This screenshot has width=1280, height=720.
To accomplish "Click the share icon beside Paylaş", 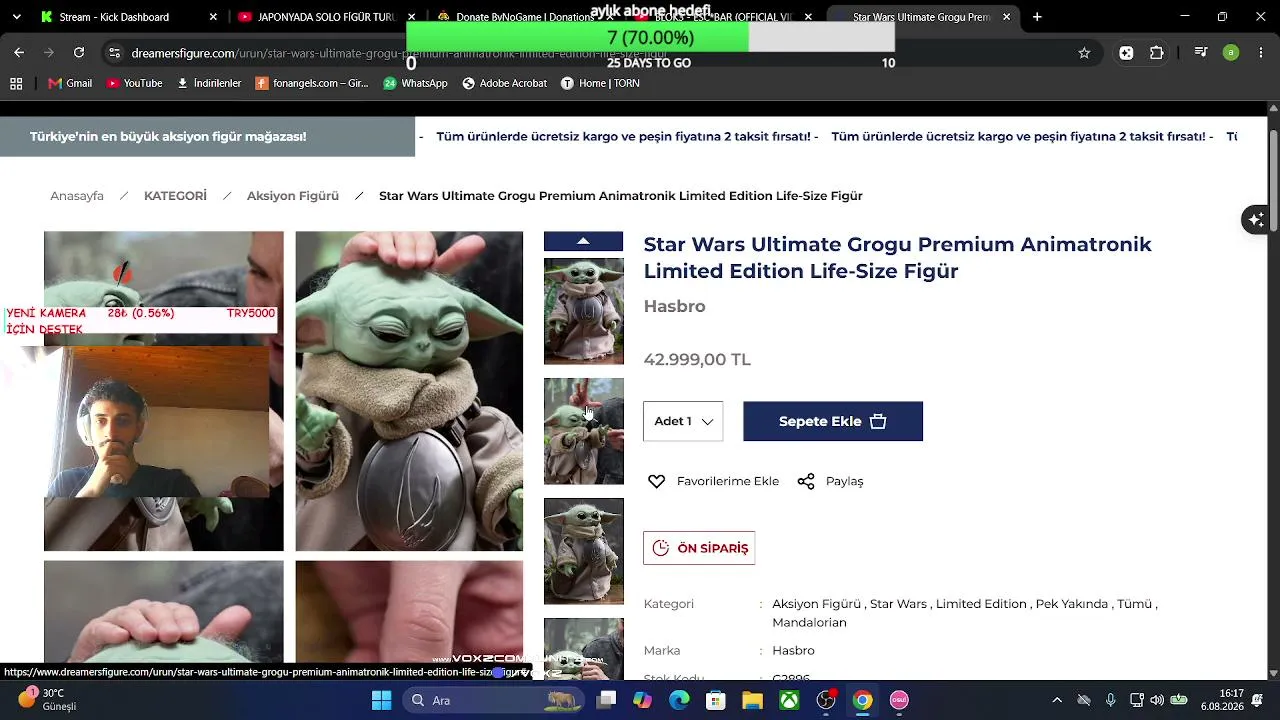I will [x=806, y=481].
